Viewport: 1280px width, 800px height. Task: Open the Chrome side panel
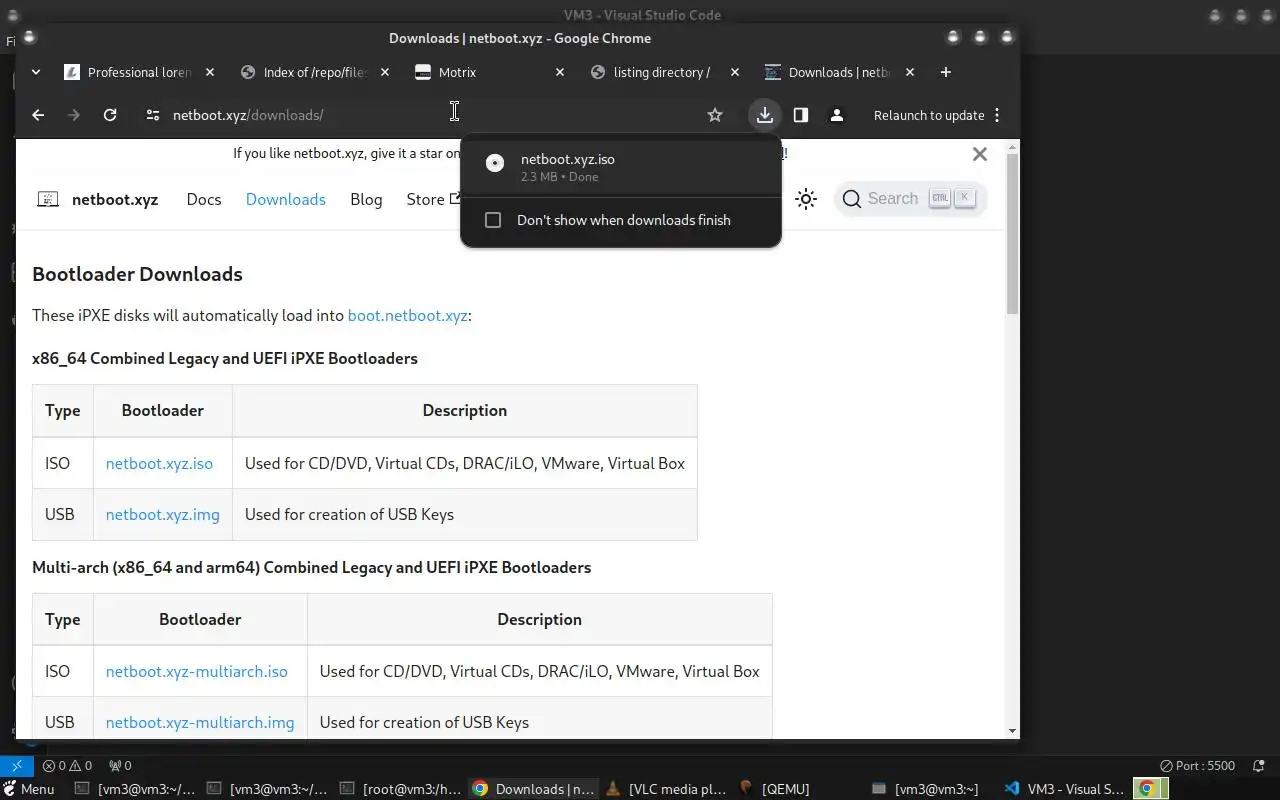[x=800, y=115]
